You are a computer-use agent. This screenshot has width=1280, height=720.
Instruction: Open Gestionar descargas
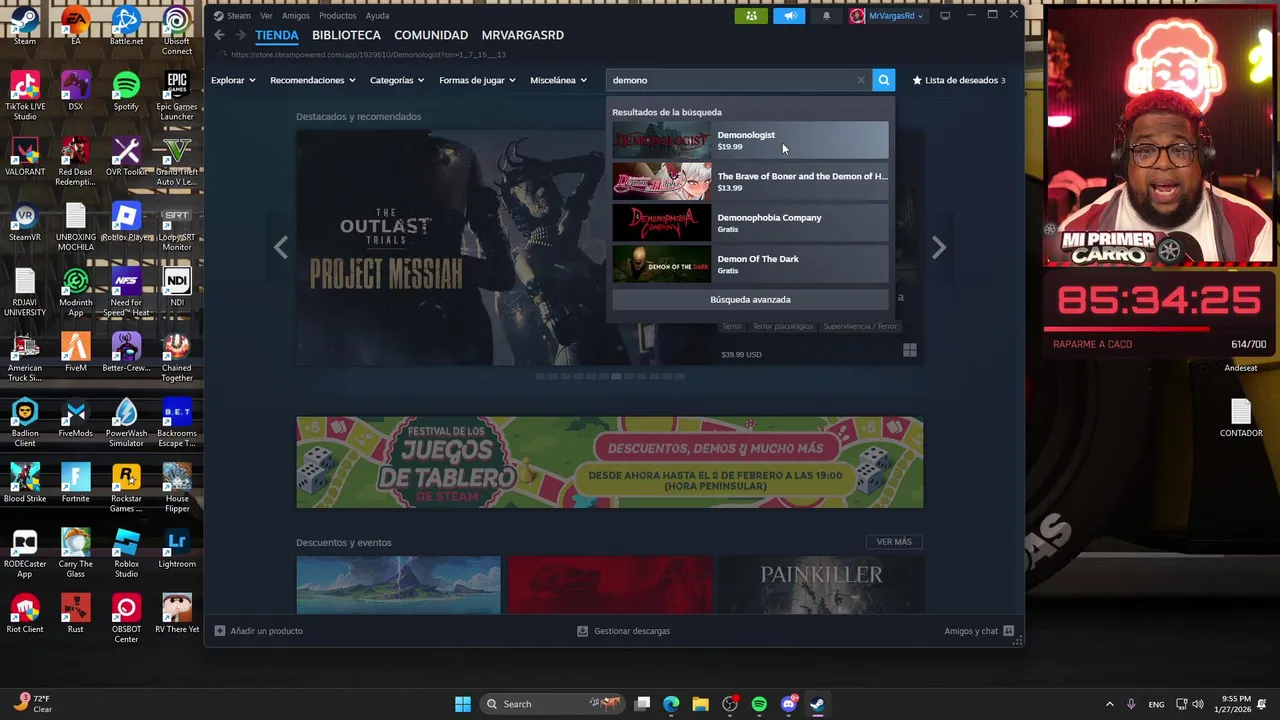[624, 631]
